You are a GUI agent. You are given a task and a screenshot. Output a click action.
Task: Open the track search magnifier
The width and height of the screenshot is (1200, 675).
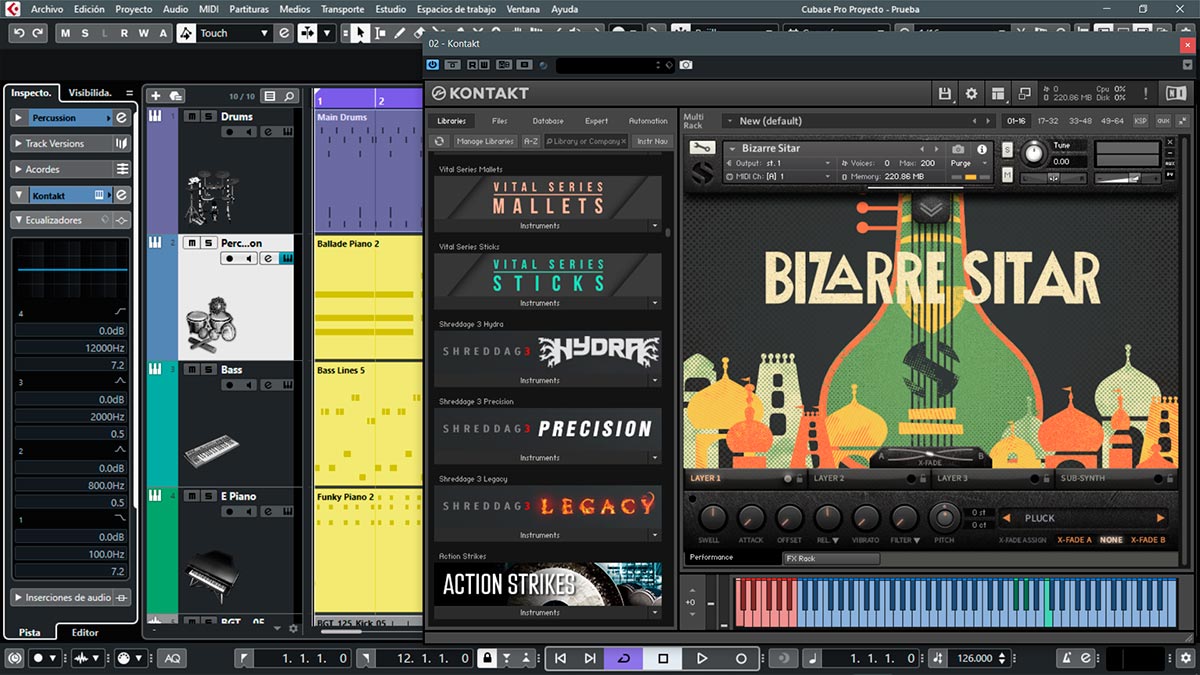point(289,96)
